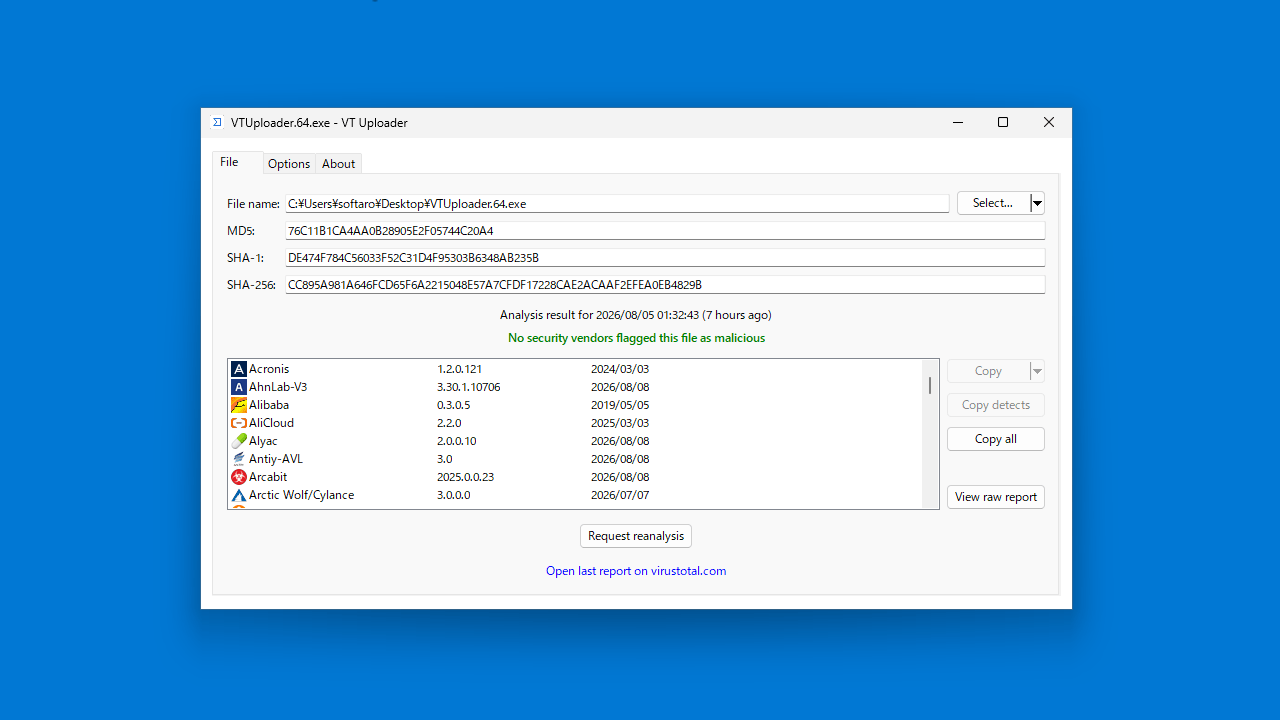Click the 'Analysis result for' timestamp text

[x=636, y=315]
